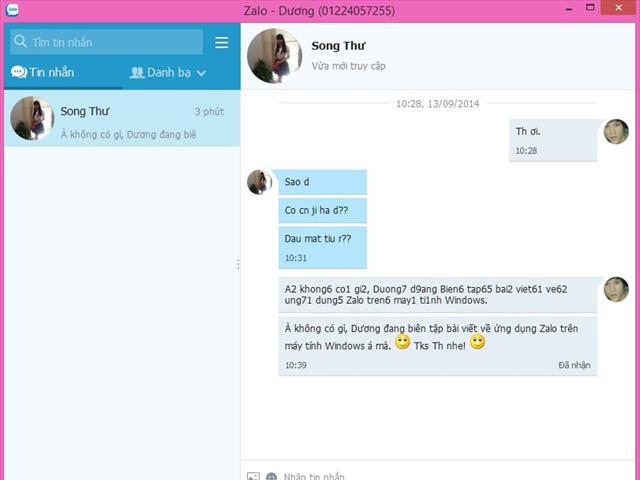
Task: Click the panel splitter handle dots
Action: 238,264
